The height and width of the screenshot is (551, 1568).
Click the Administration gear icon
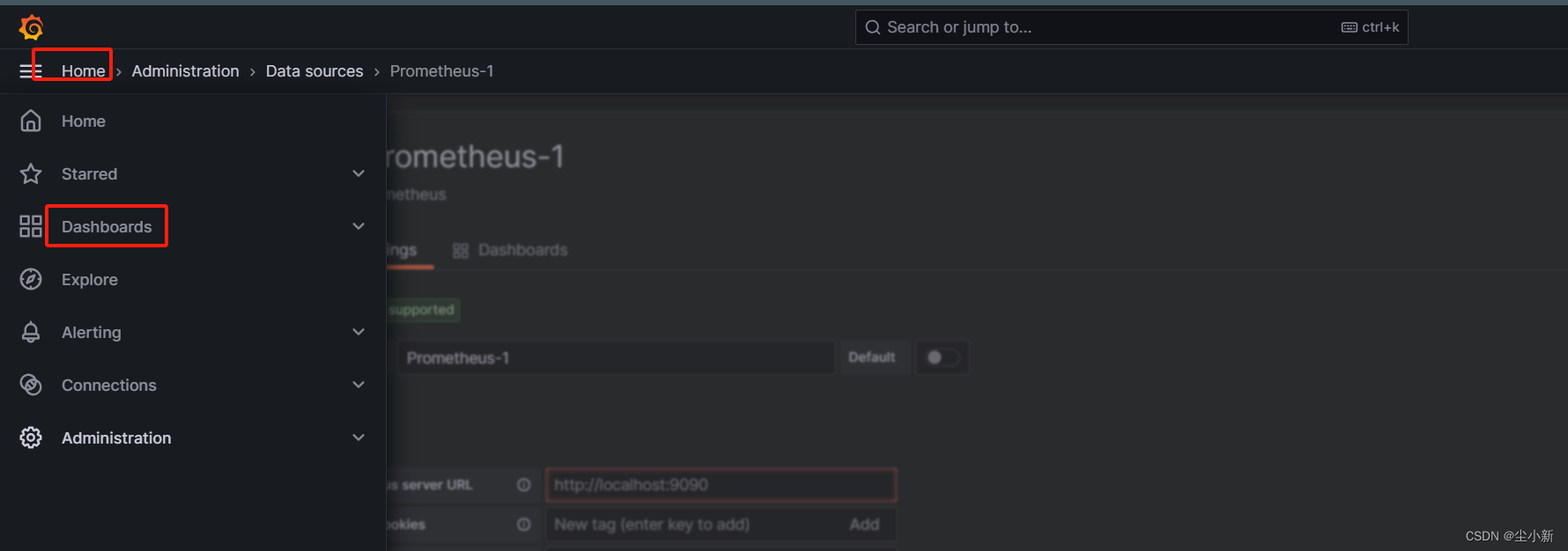pyautogui.click(x=31, y=438)
